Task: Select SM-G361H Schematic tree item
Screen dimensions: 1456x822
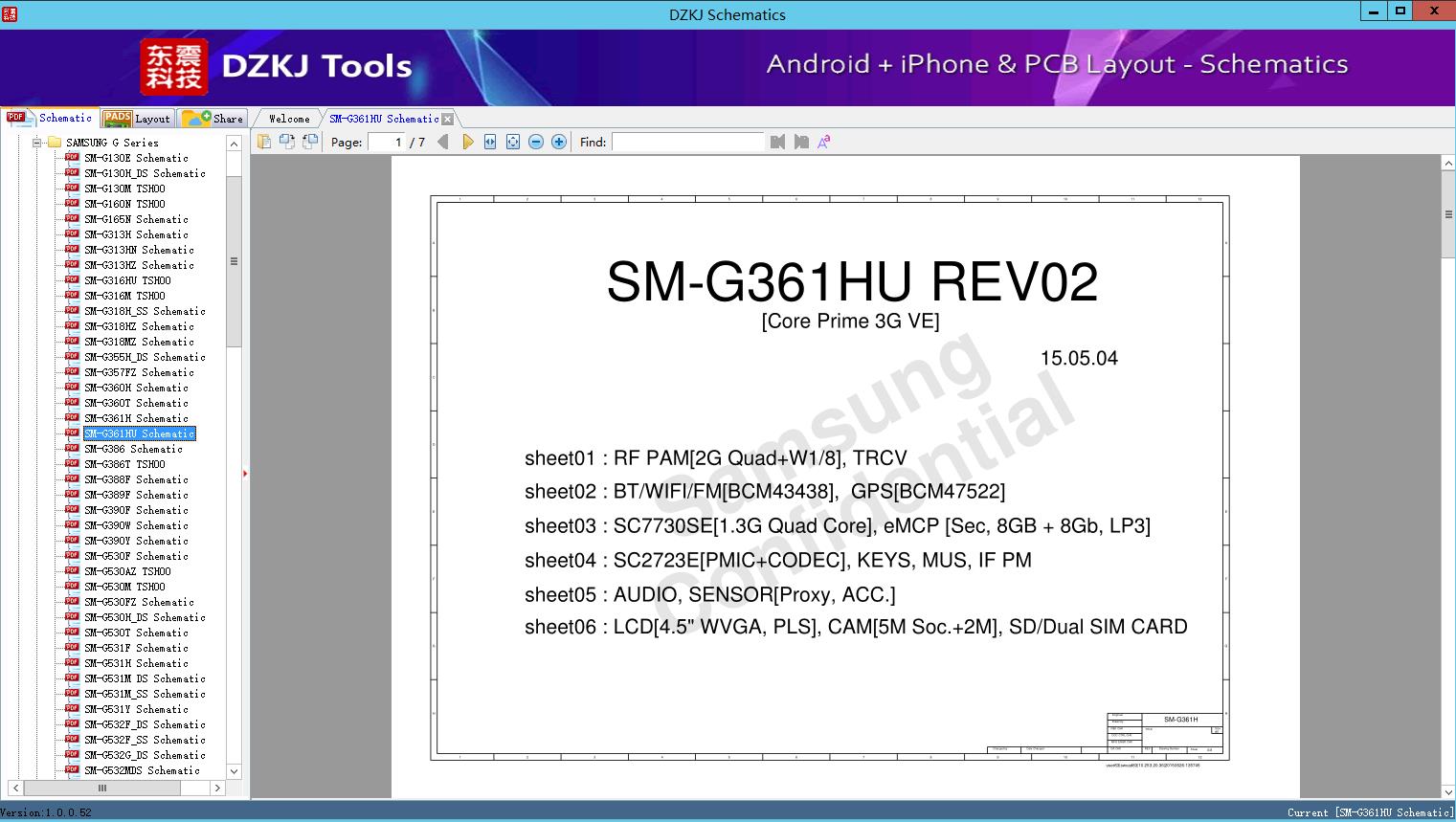Action: click(136, 418)
